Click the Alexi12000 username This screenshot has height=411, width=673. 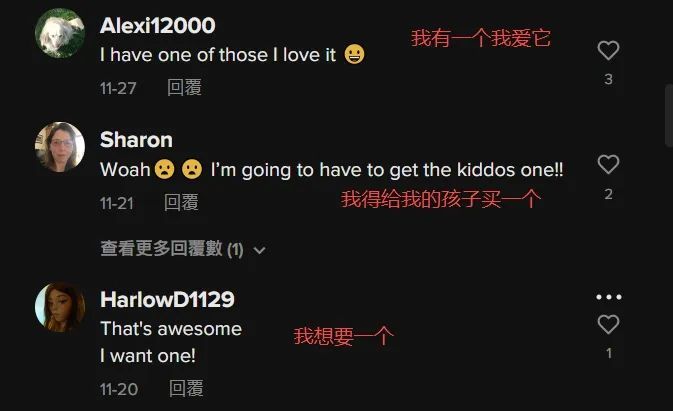pos(158,26)
